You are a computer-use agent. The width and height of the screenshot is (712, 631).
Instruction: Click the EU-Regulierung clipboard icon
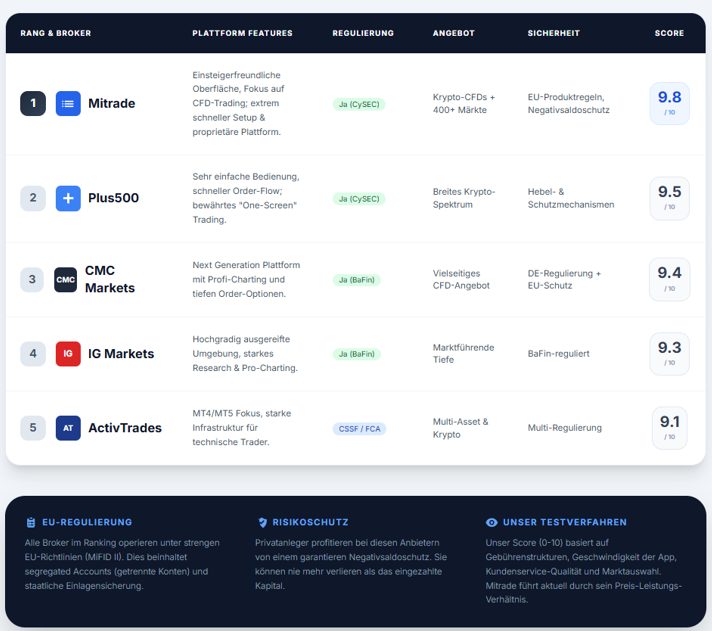31,522
